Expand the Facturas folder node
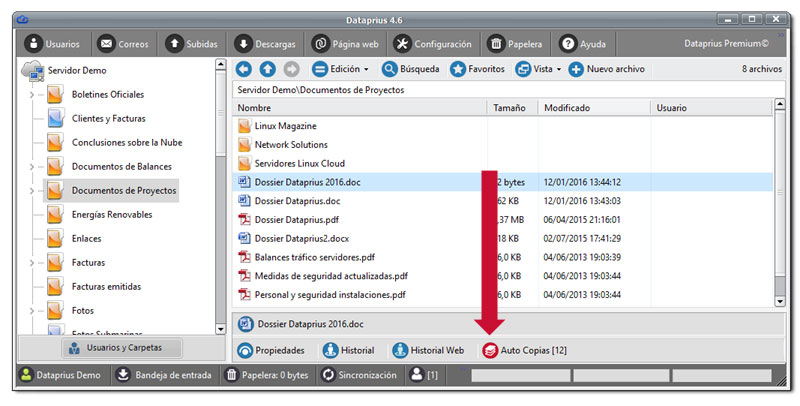The width and height of the screenshot is (800, 406). point(32,263)
